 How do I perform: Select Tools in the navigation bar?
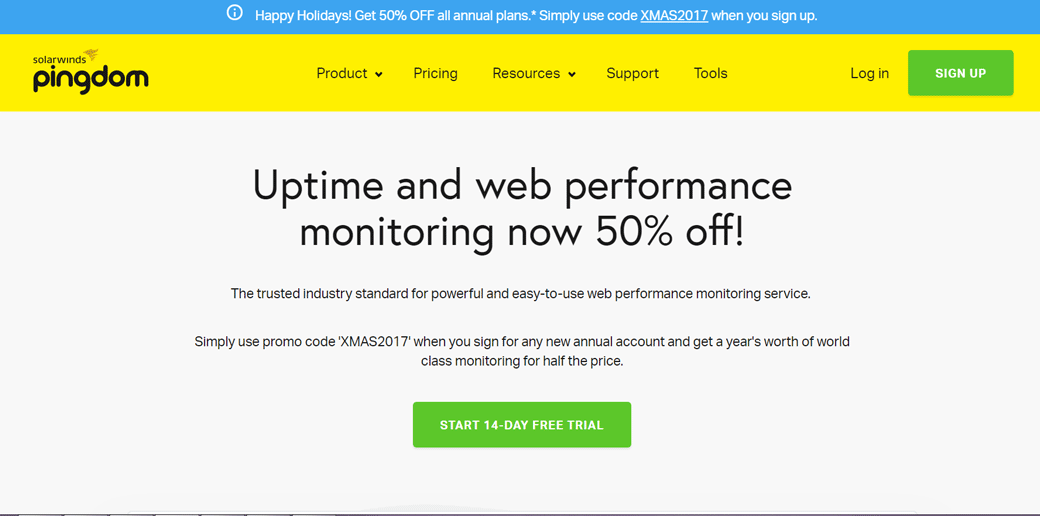(x=710, y=73)
